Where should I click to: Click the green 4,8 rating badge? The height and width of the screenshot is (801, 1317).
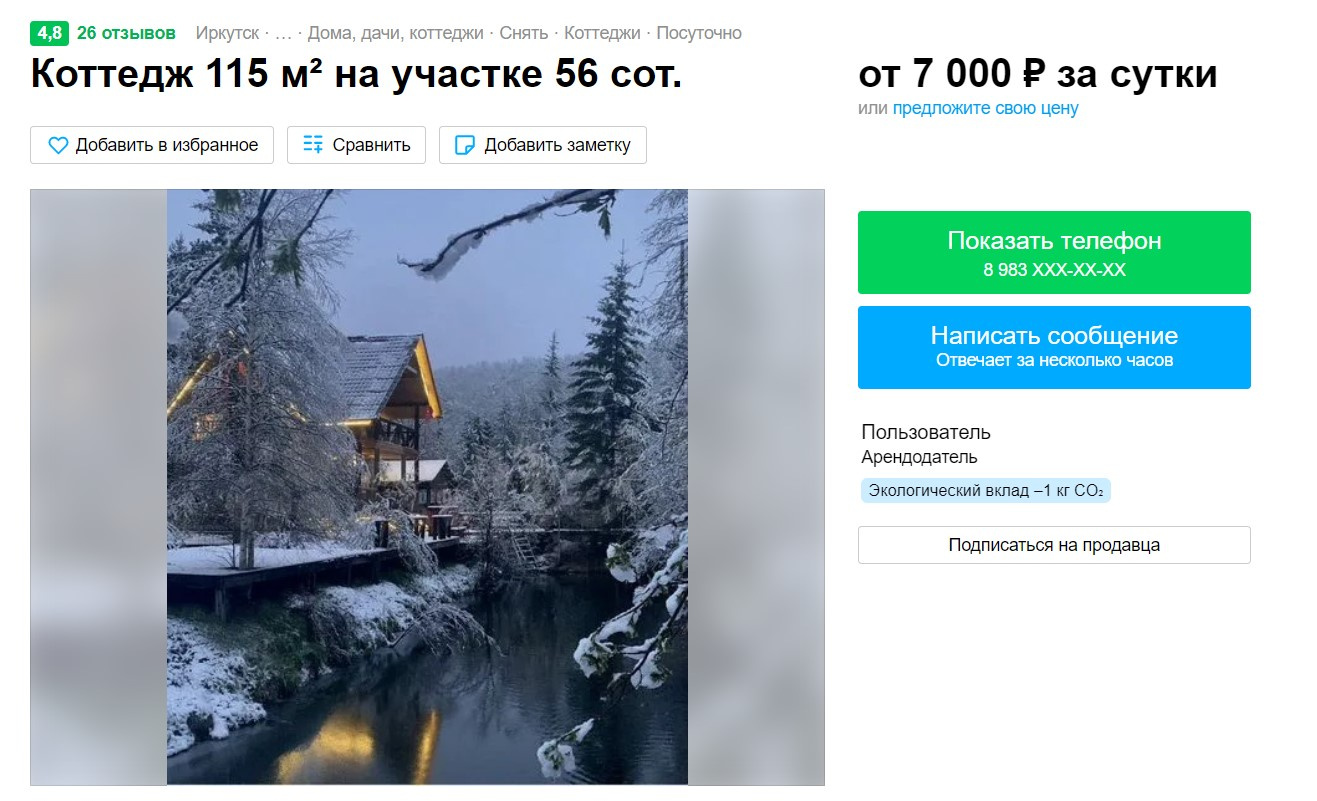(x=49, y=33)
